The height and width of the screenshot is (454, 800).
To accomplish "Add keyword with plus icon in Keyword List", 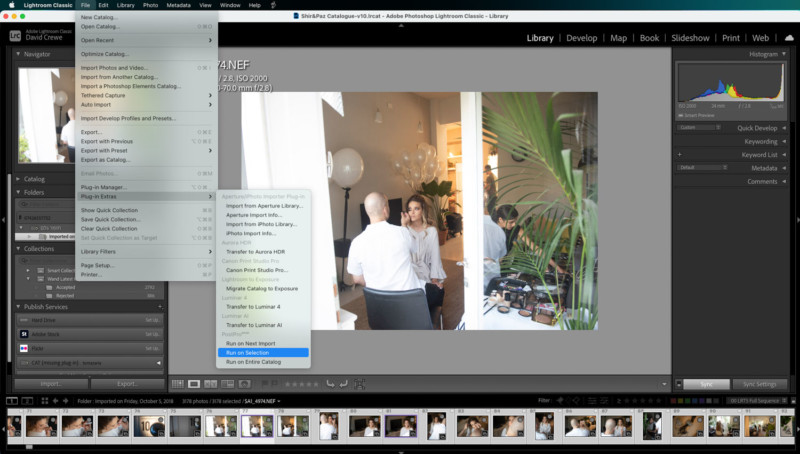I will click(679, 155).
